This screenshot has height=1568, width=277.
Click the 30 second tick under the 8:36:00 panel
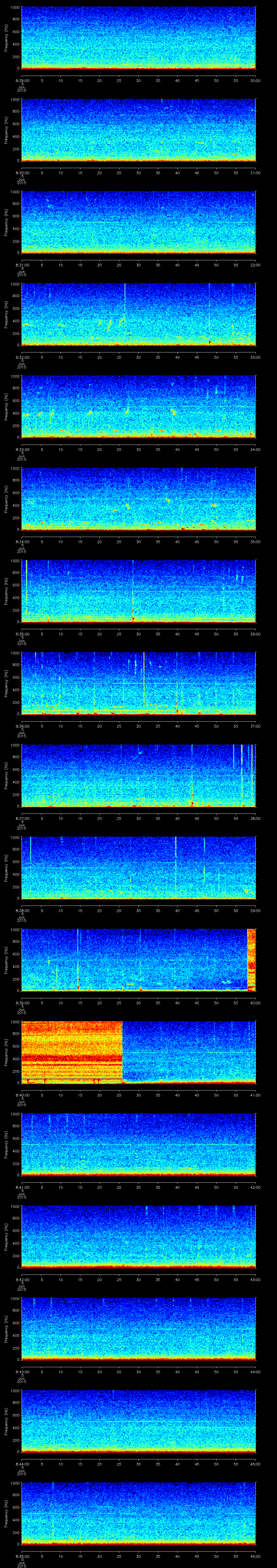click(138, 726)
